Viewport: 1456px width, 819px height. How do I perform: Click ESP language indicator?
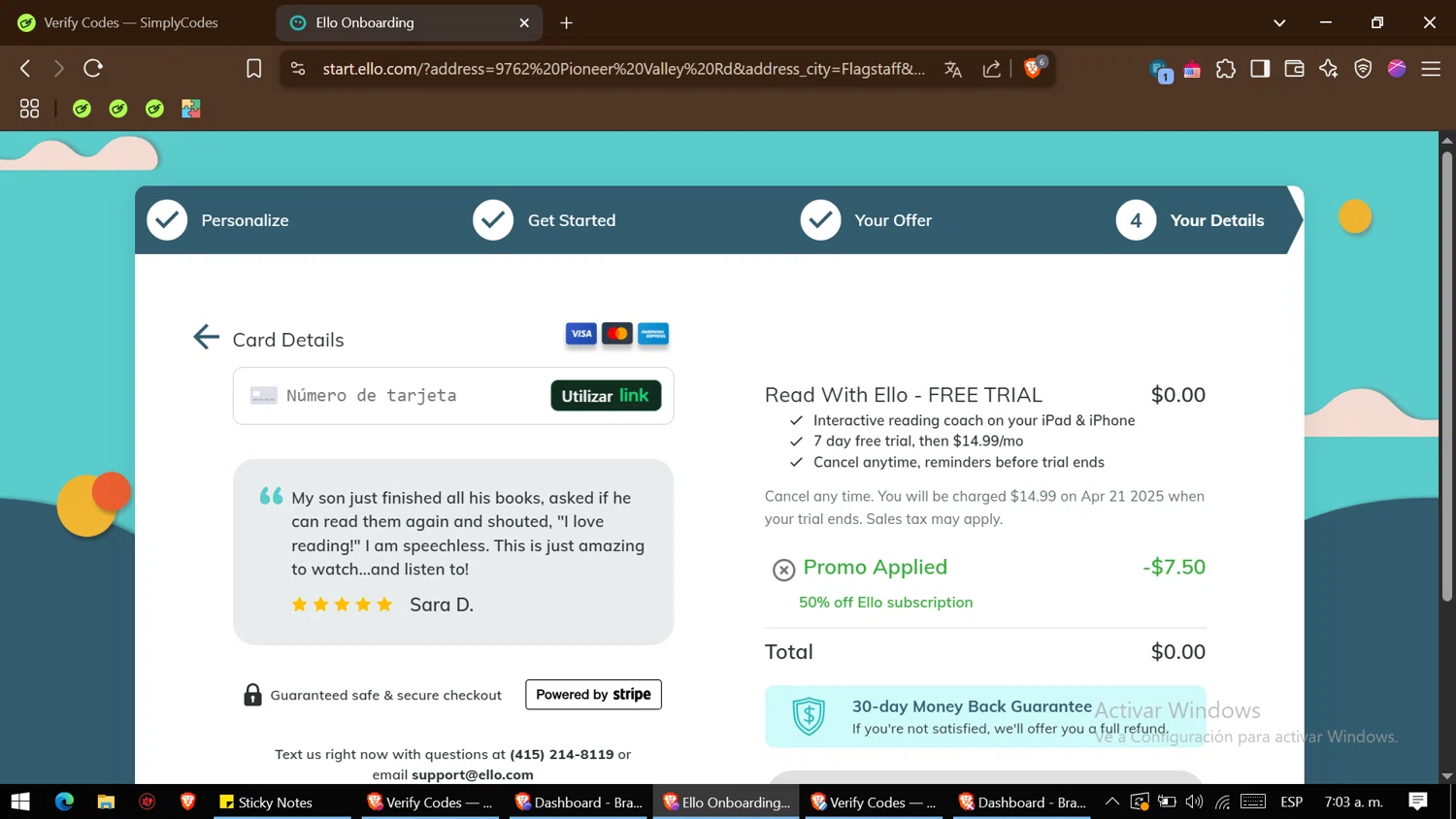coord(1292,802)
